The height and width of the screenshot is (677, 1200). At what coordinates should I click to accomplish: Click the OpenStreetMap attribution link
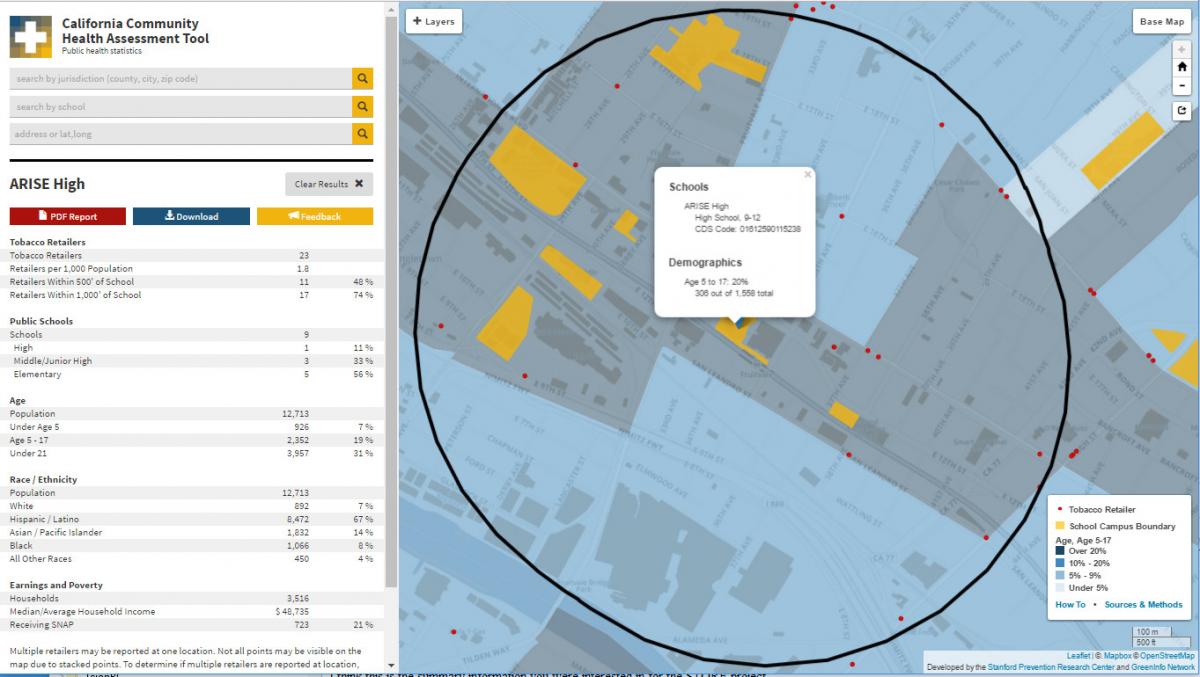[1168, 656]
